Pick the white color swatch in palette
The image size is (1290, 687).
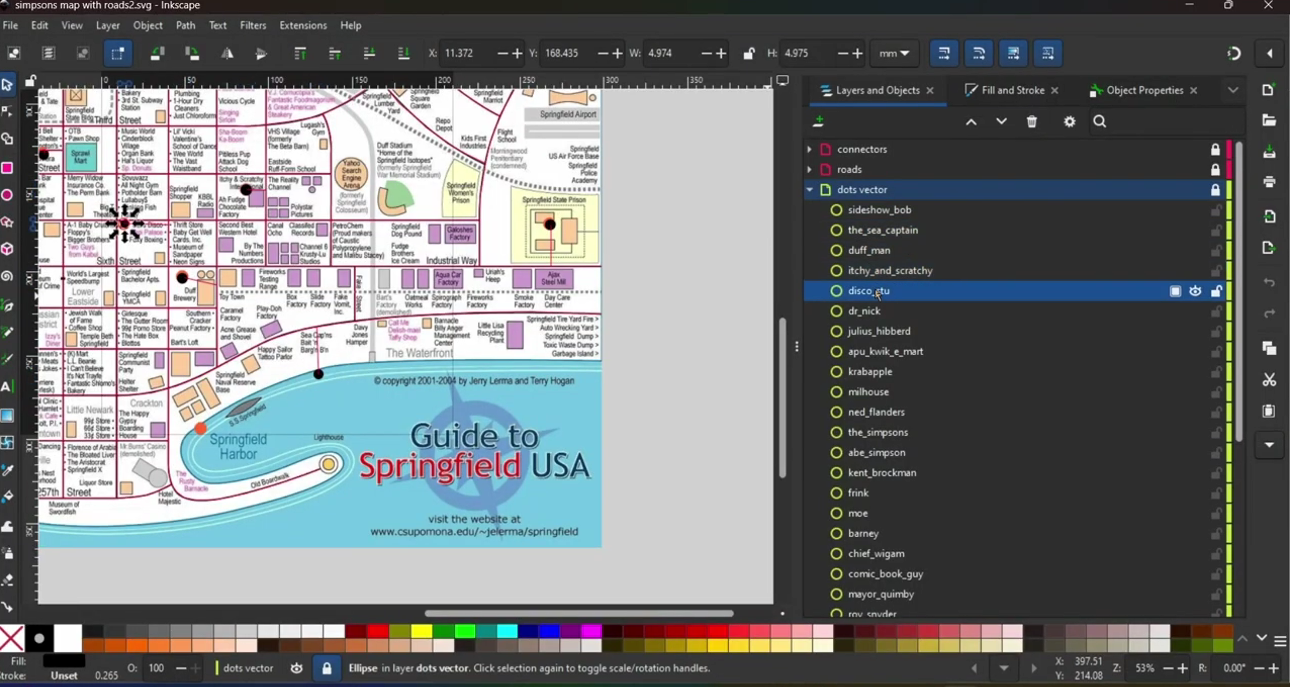tap(67, 638)
